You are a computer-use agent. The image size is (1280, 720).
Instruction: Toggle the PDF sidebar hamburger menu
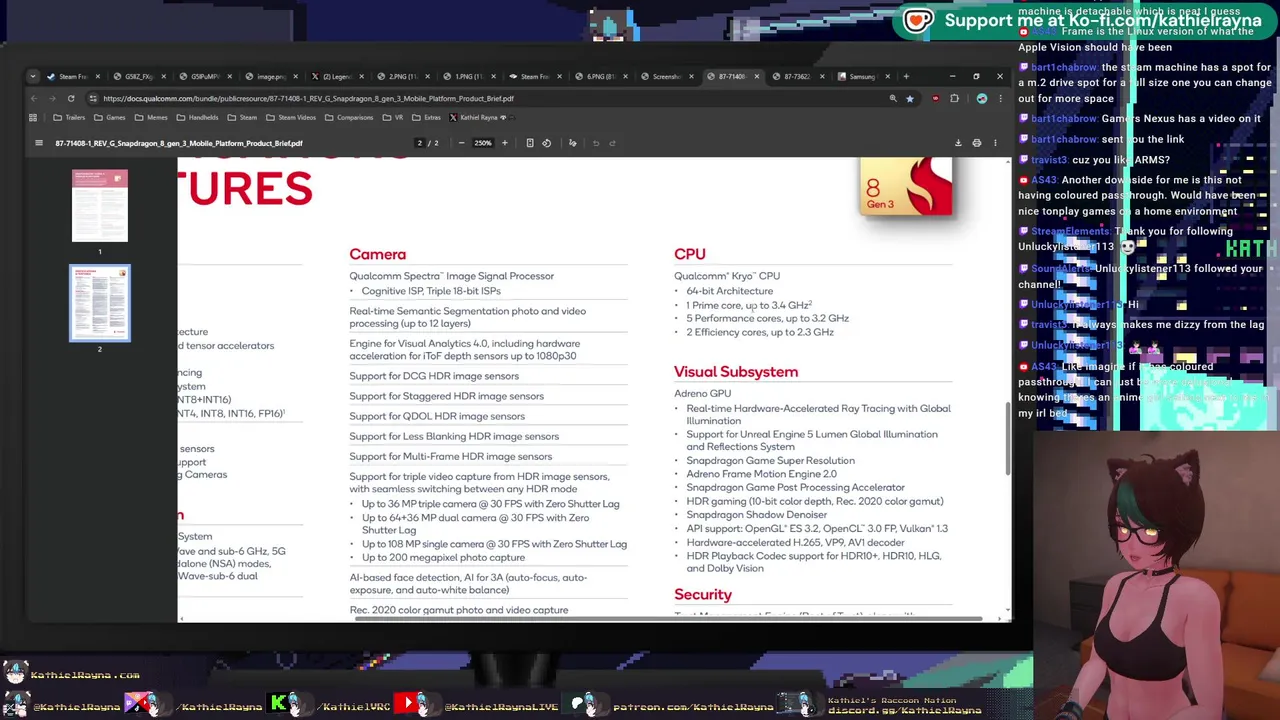tap(39, 143)
